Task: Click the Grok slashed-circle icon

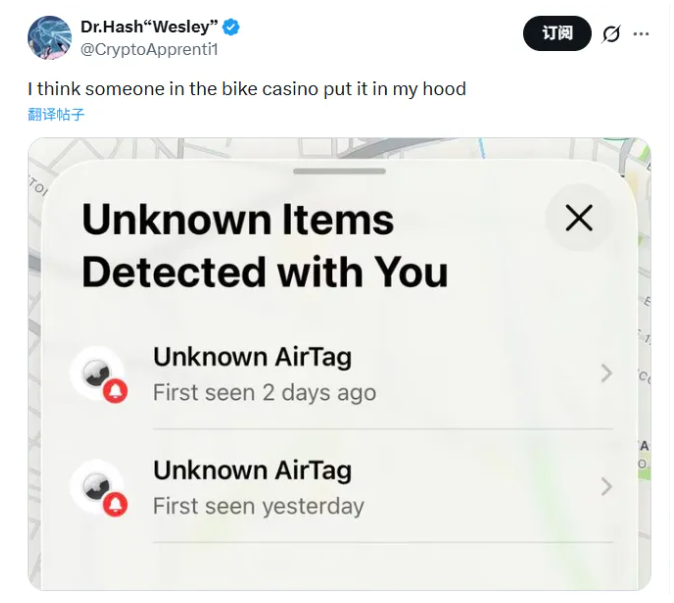Action: click(x=611, y=34)
